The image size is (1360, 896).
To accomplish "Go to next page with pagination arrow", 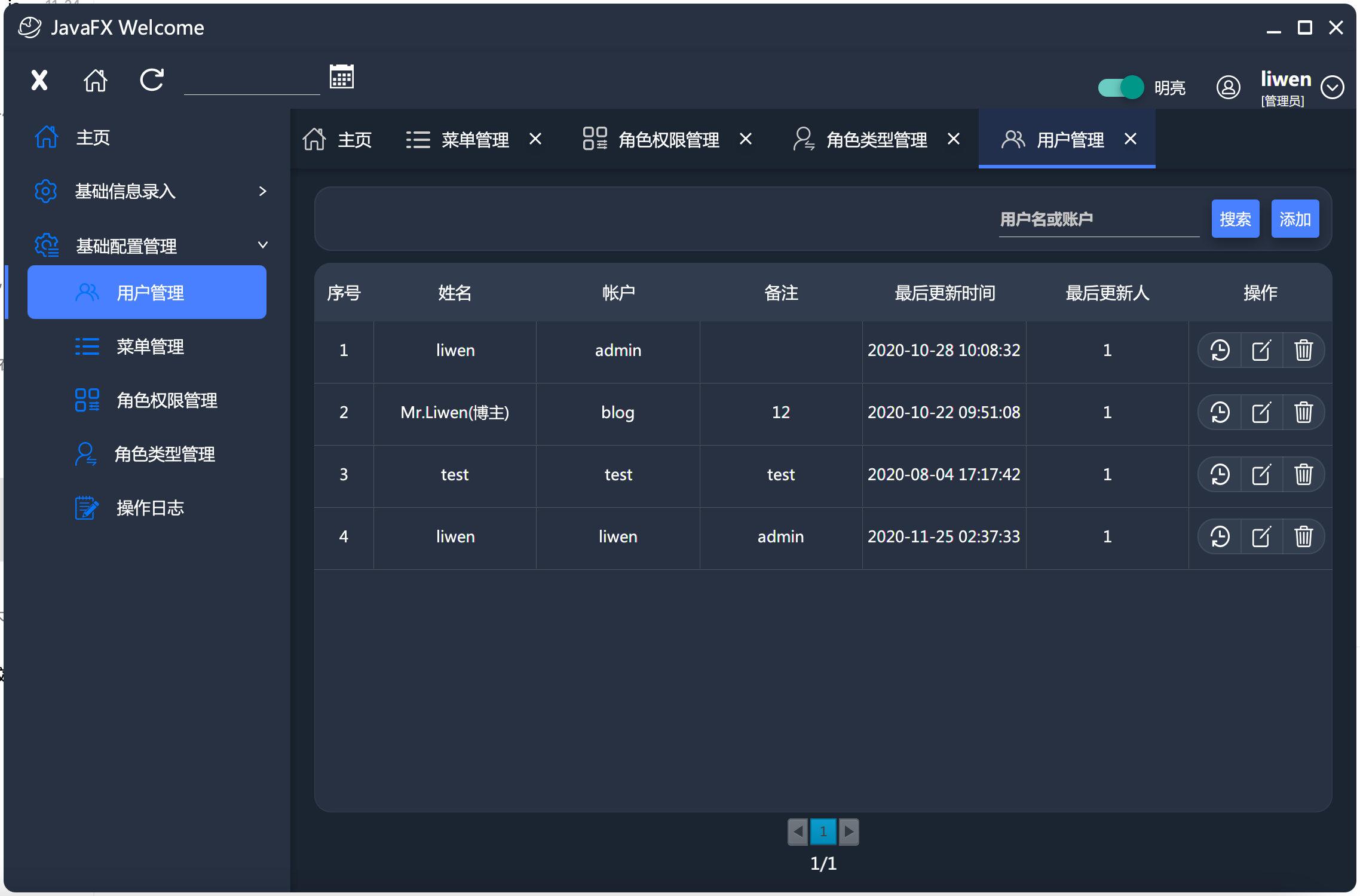I will coord(849,831).
